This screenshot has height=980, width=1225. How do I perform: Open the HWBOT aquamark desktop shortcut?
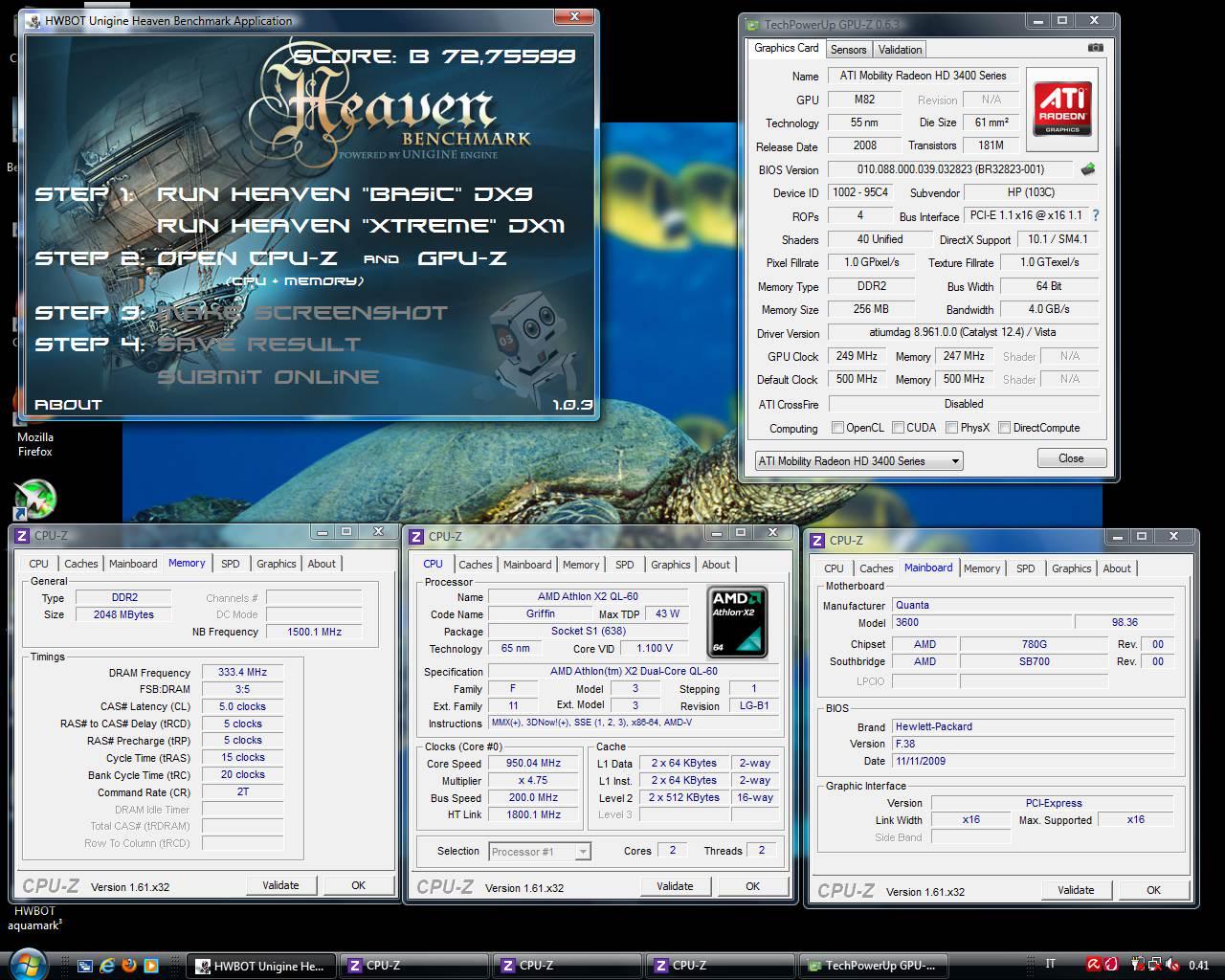[34, 918]
